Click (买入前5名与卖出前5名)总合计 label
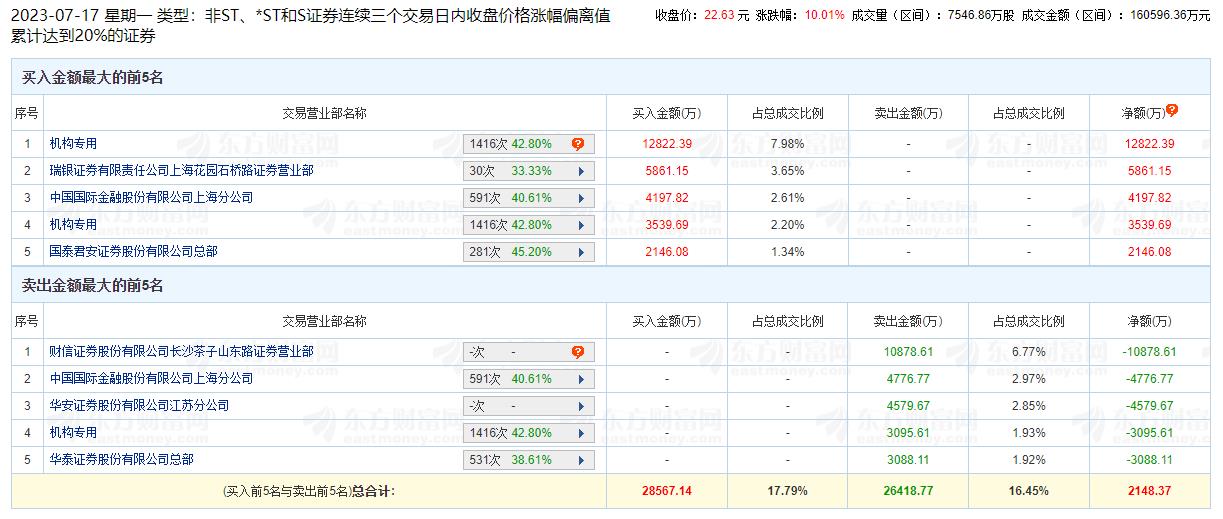This screenshot has height=519, width=1223. [x=309, y=491]
